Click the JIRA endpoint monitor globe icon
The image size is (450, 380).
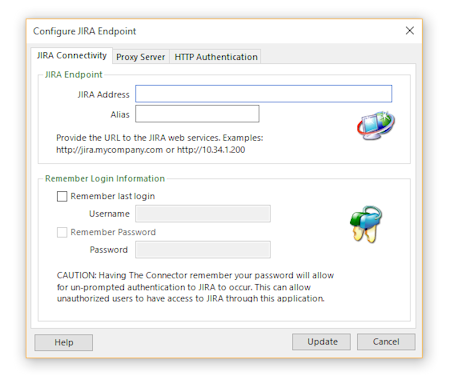[x=376, y=126]
